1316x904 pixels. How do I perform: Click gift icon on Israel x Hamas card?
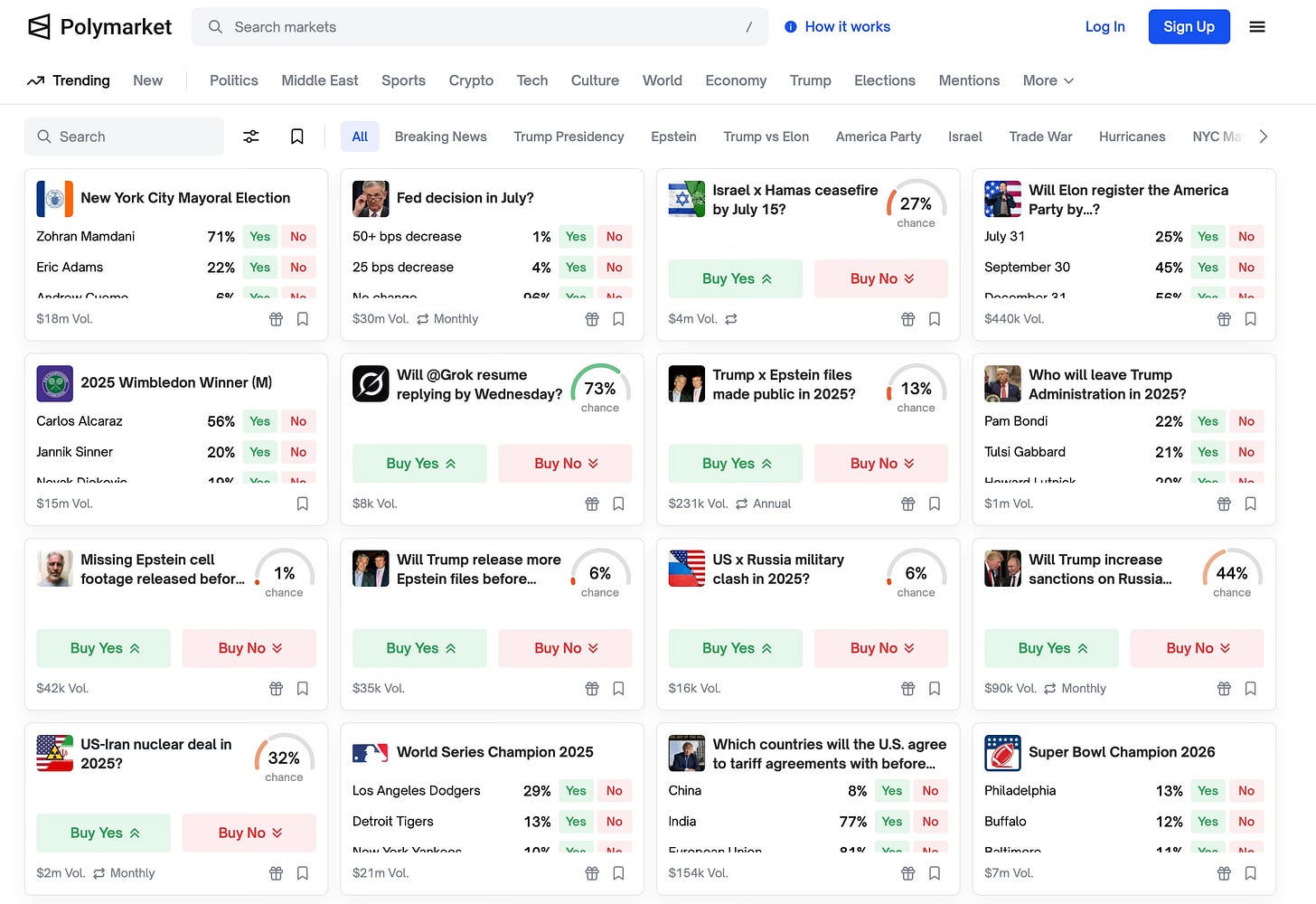(x=908, y=319)
